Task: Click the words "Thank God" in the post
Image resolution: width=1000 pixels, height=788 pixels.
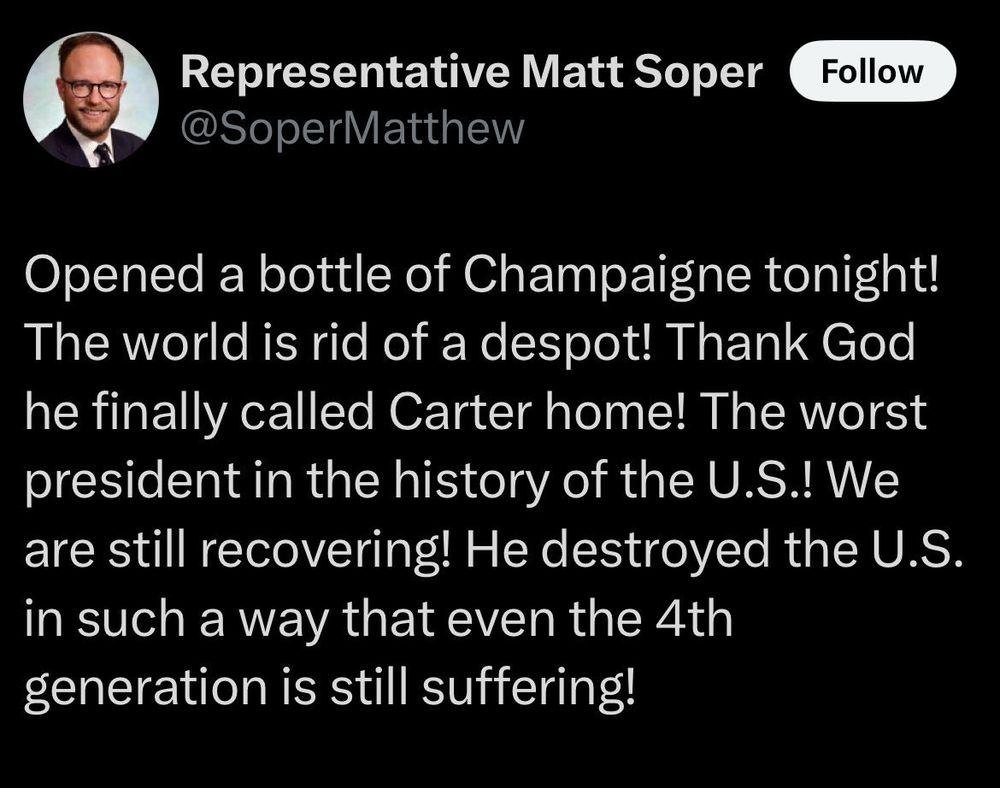Action: coord(790,343)
